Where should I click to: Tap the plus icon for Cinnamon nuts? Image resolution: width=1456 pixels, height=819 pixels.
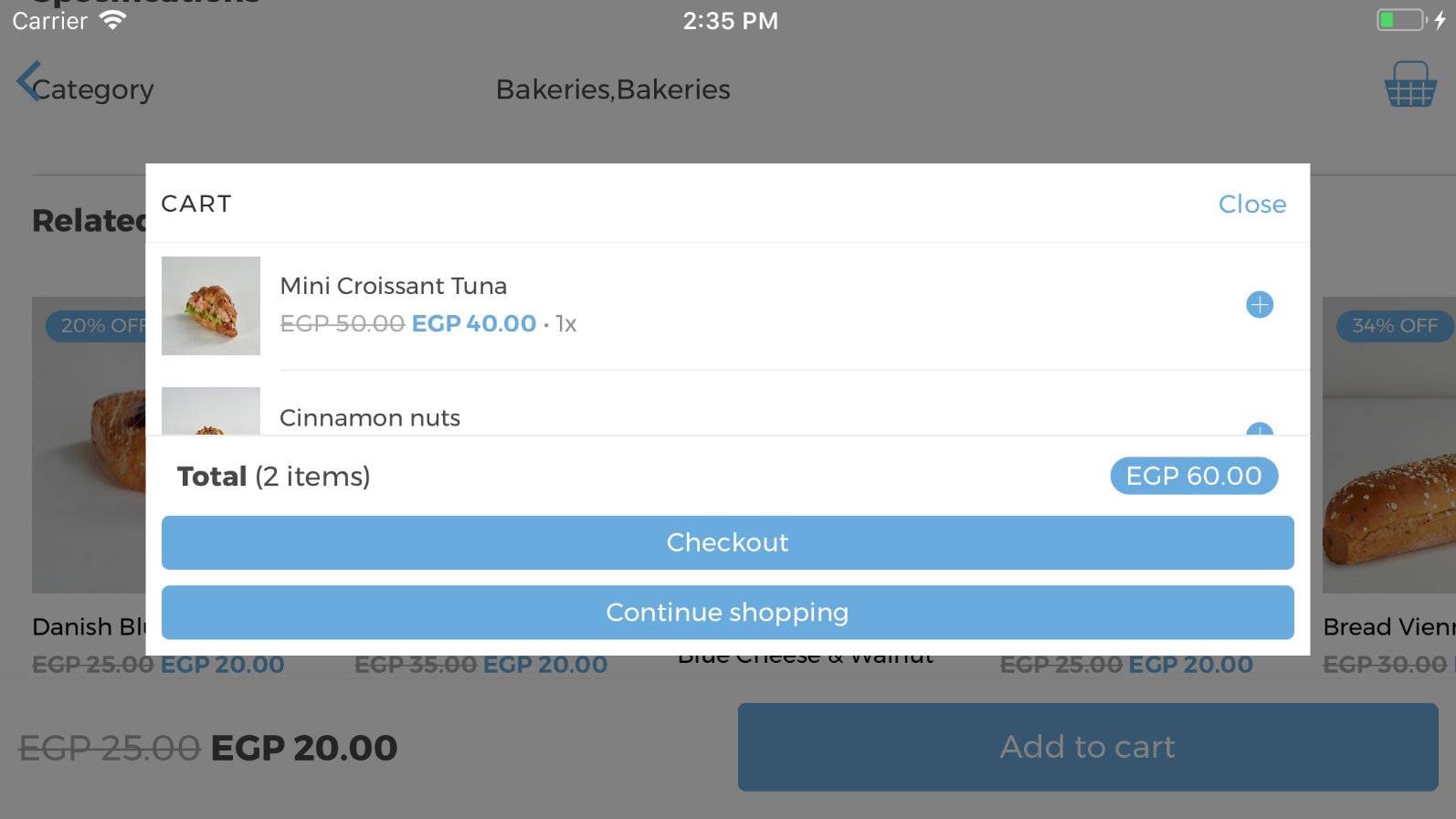click(1260, 429)
